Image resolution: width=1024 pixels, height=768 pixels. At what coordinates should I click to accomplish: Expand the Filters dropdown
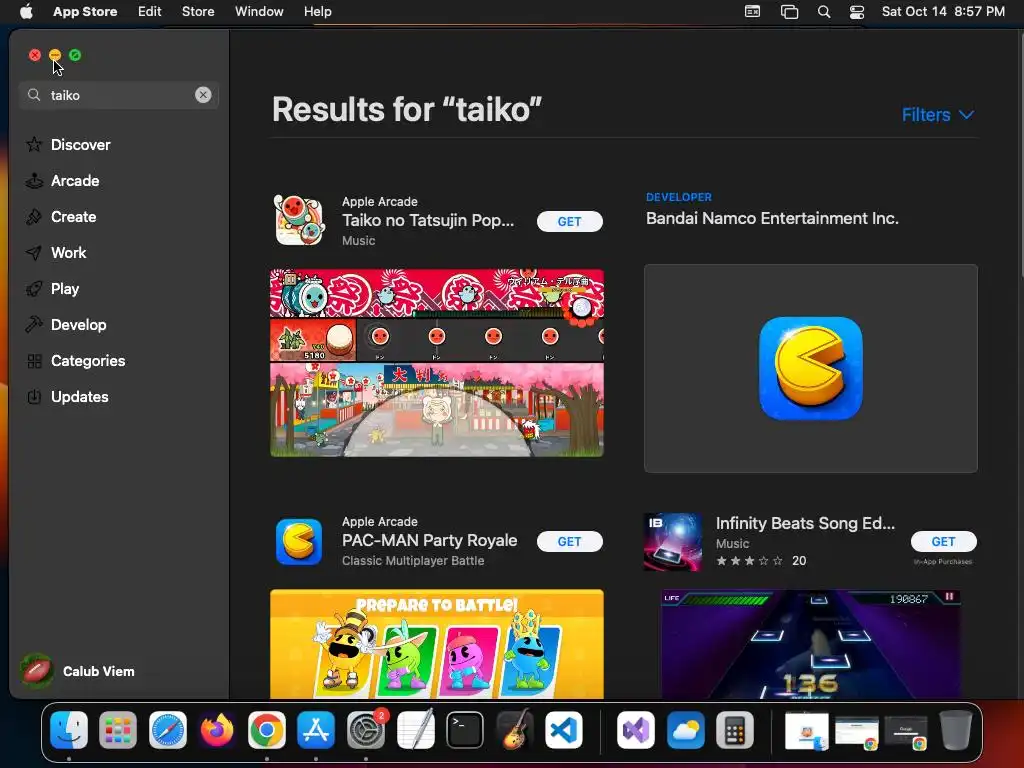pos(938,115)
